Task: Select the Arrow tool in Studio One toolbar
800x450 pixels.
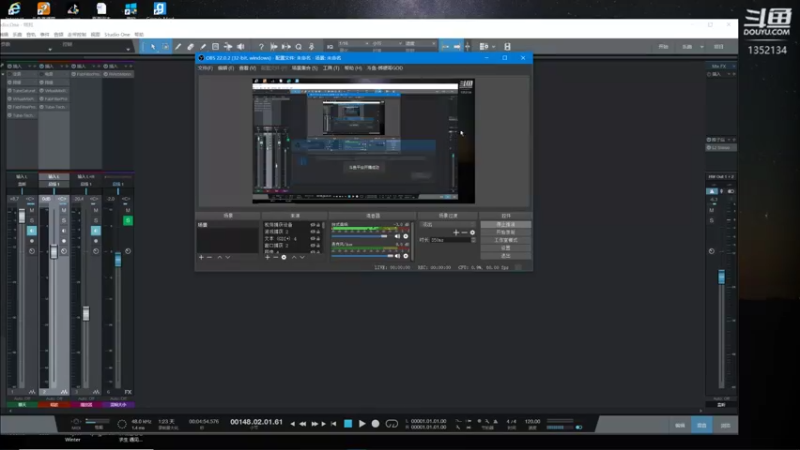Action: (x=153, y=46)
